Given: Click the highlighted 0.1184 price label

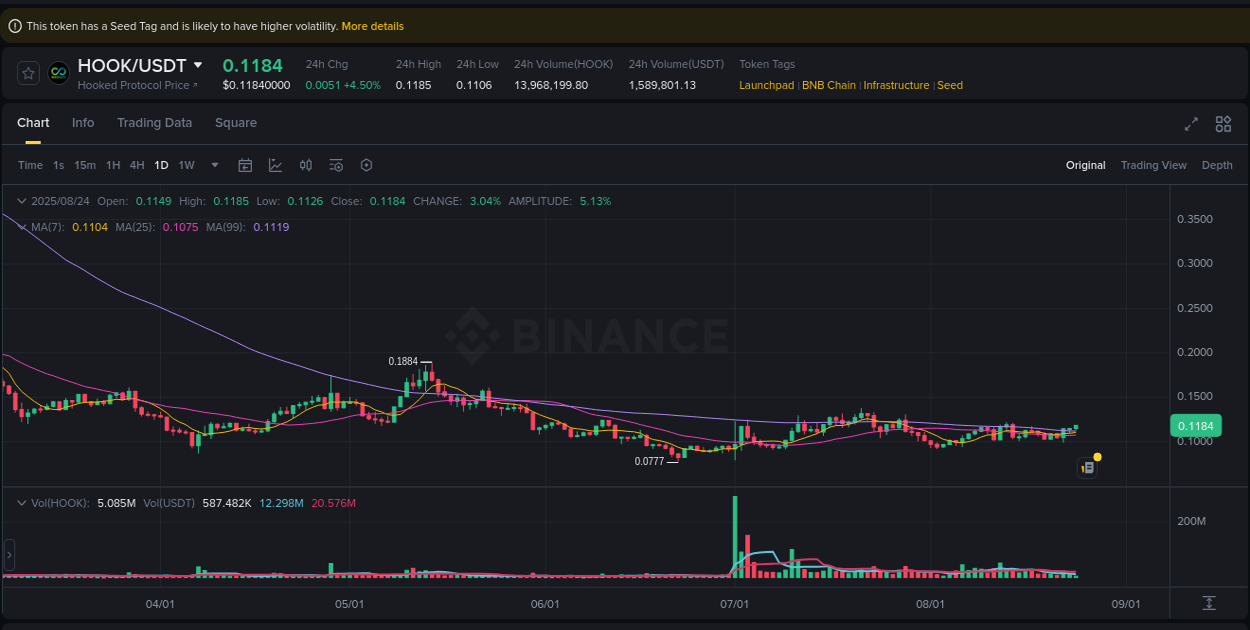Looking at the screenshot, I should click(x=1196, y=425).
